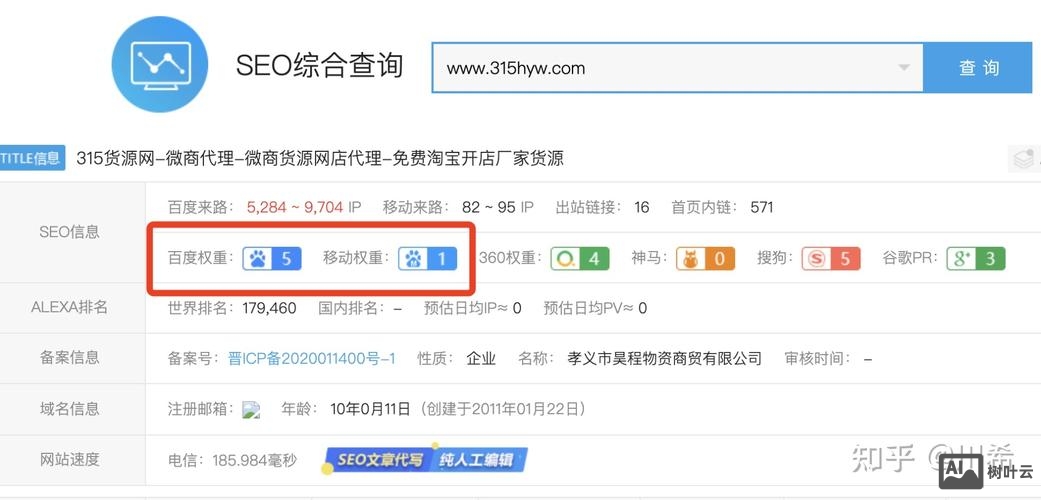Click the 电信 speed 185.984毫秒
Image resolution: width=1041 pixels, height=500 pixels.
255,460
